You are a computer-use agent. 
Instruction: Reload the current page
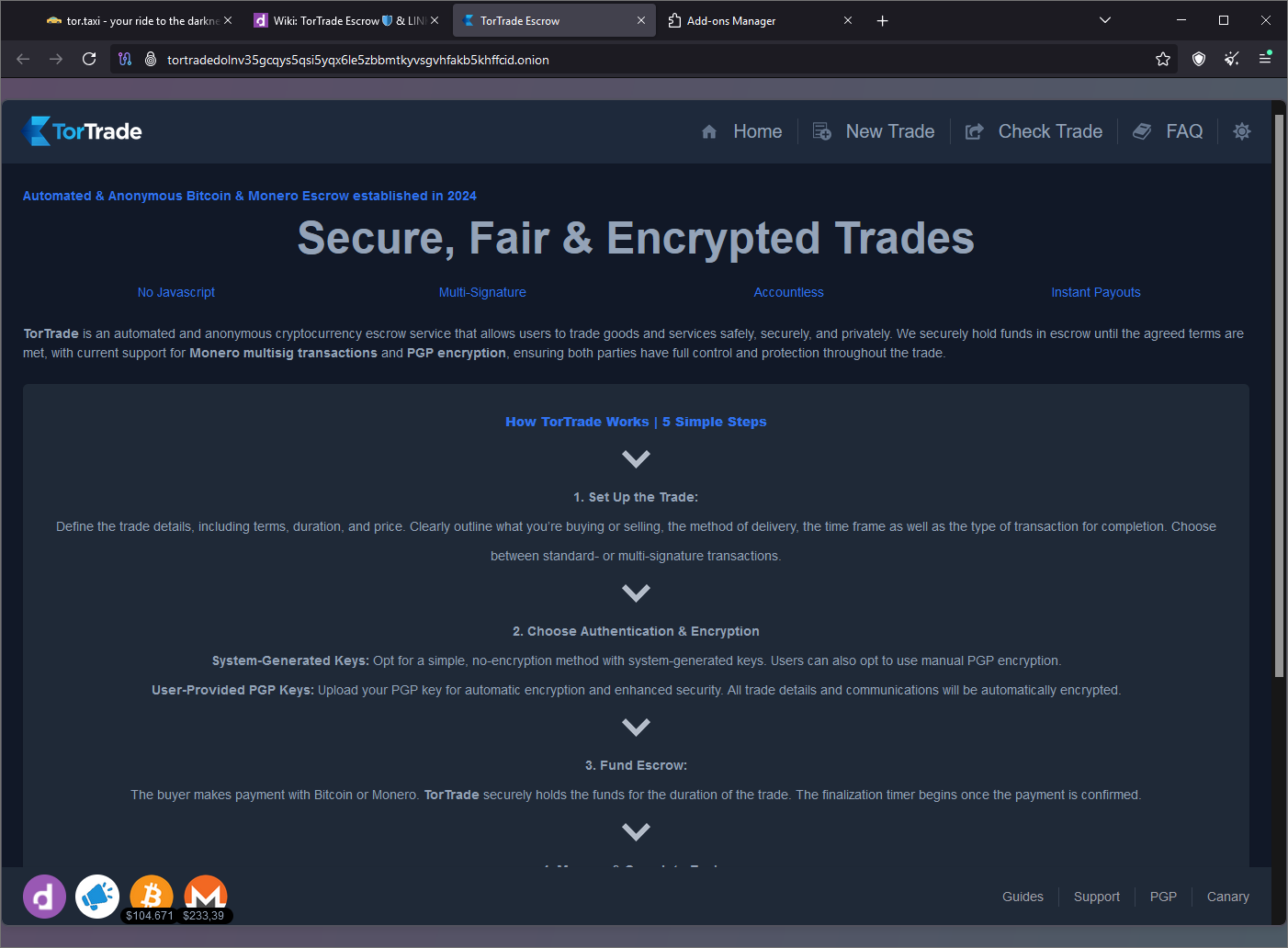(89, 59)
